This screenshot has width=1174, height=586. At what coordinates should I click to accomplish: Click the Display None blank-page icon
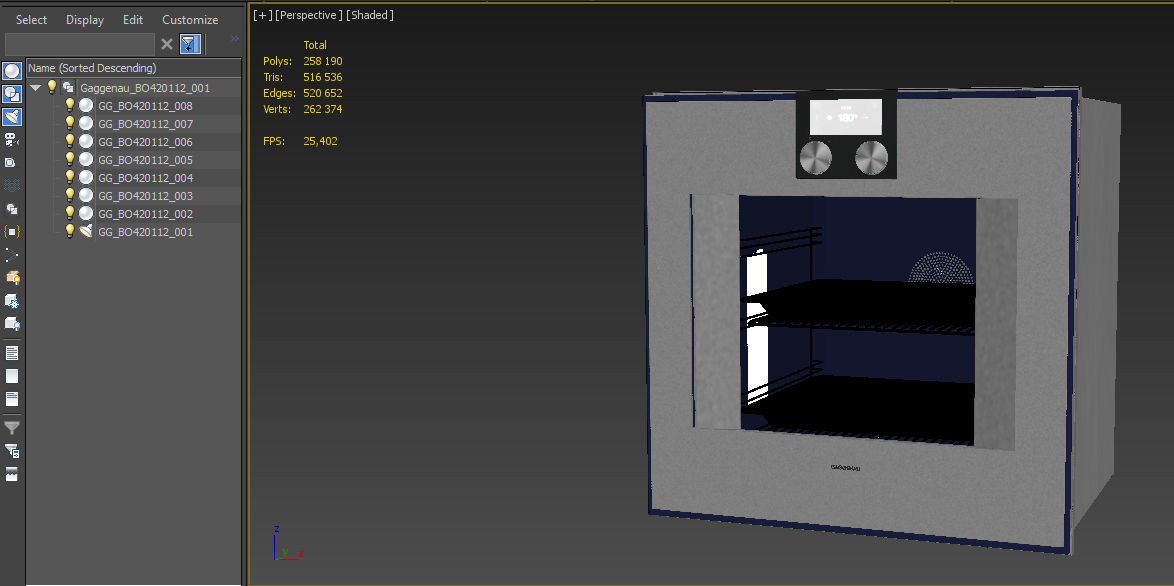point(12,376)
